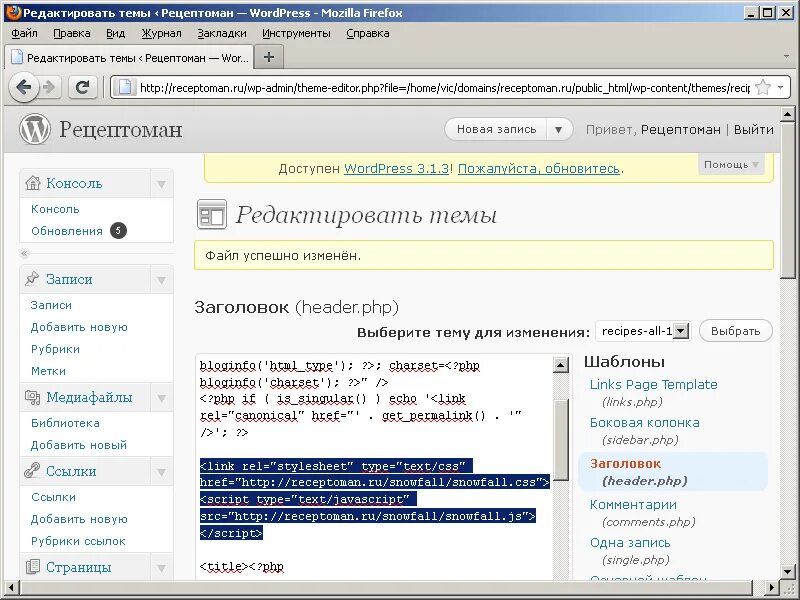The height and width of the screenshot is (600, 800).
Task: Click the Выйти logout link
Action: (x=754, y=130)
